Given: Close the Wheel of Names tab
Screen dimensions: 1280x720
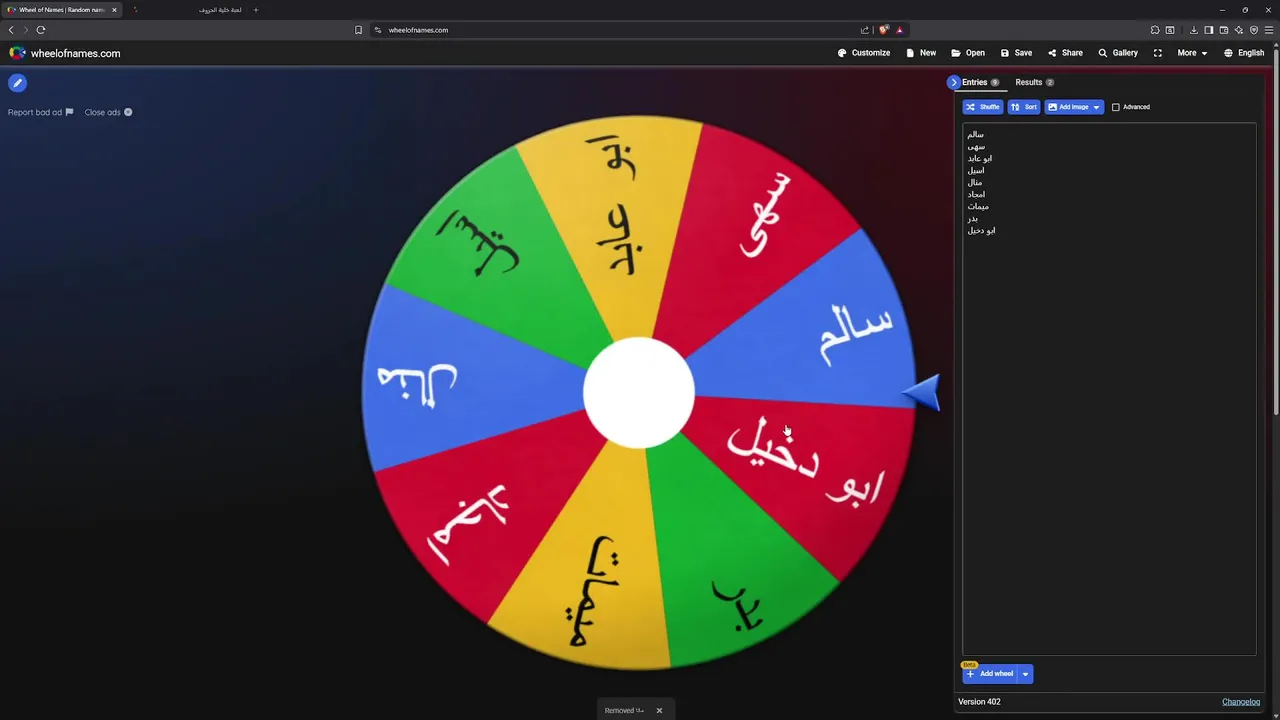Looking at the screenshot, I should (x=114, y=10).
